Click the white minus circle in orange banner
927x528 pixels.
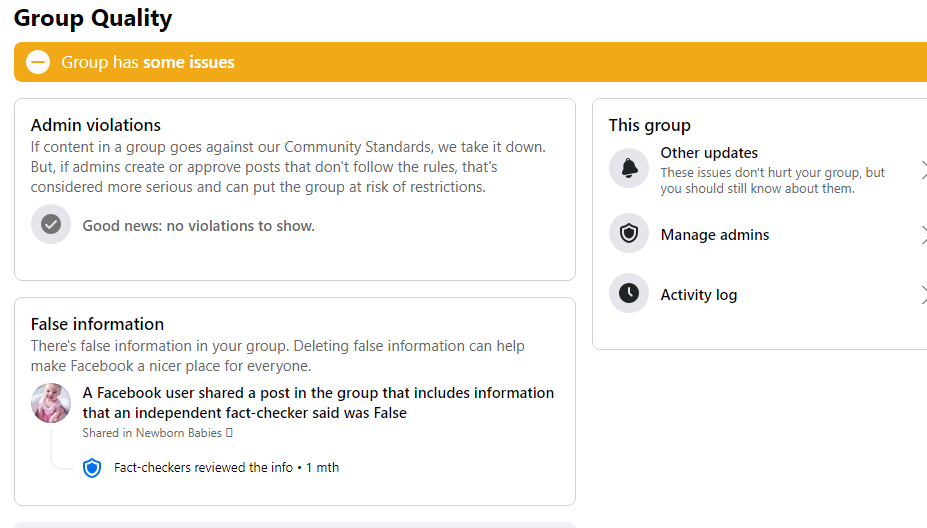[38, 62]
